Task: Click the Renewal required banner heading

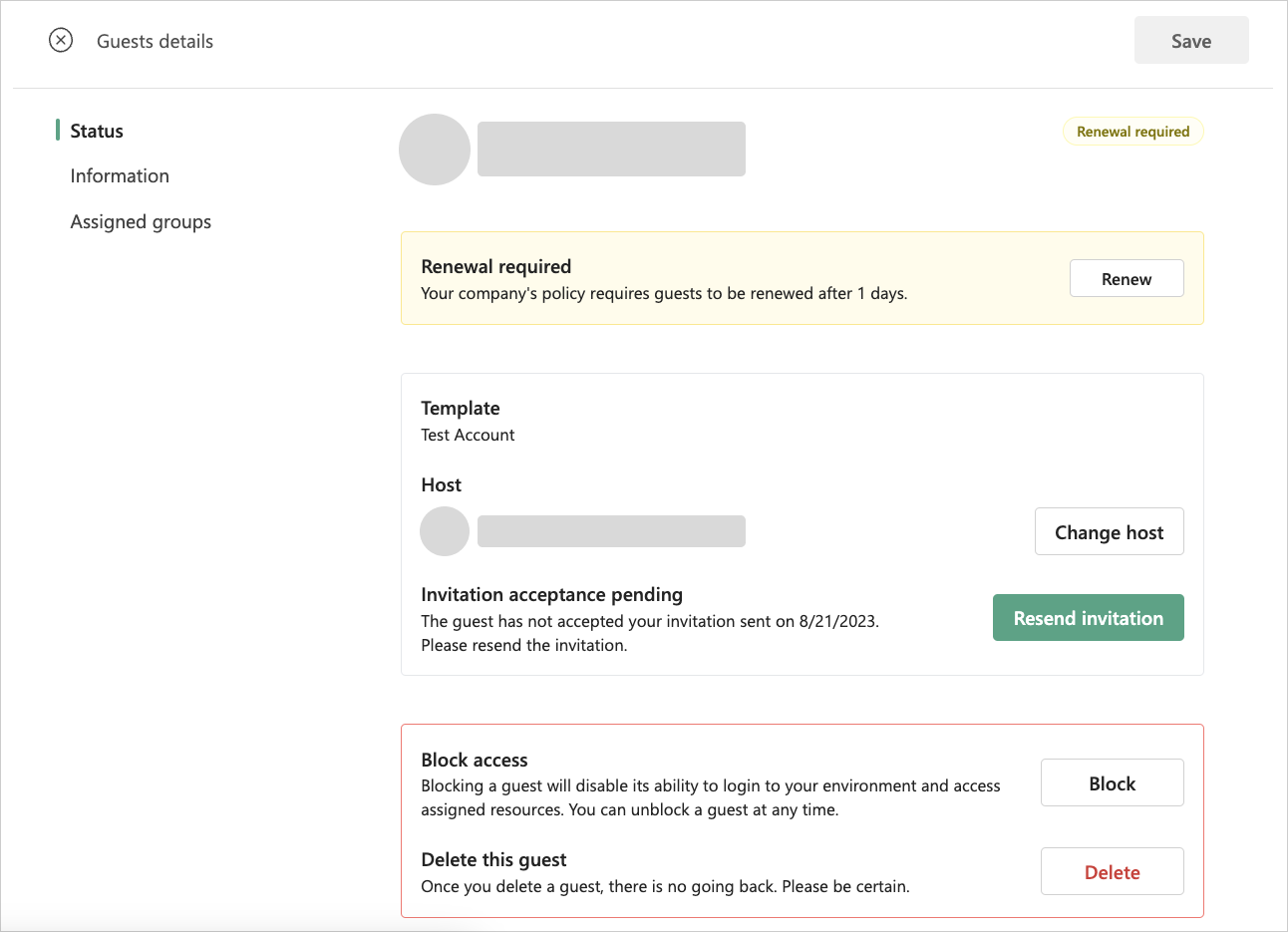Action: (x=495, y=267)
